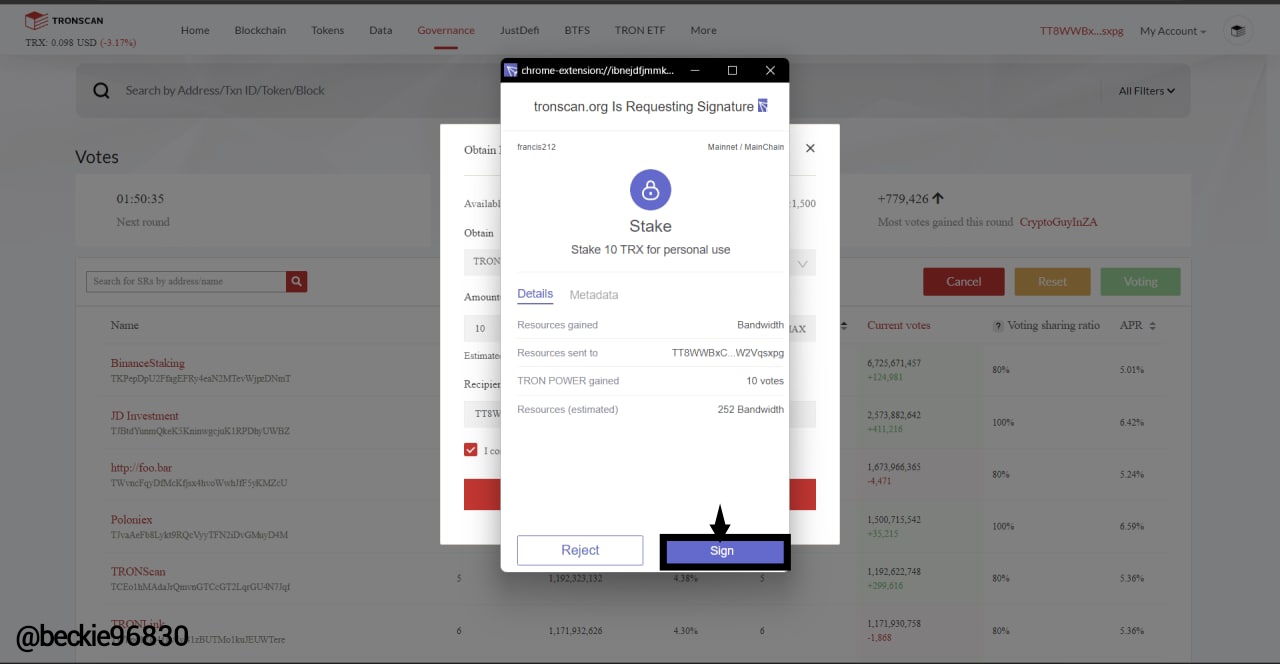The image size is (1280, 664).
Task: Click the Current votes column header
Action: coord(899,325)
